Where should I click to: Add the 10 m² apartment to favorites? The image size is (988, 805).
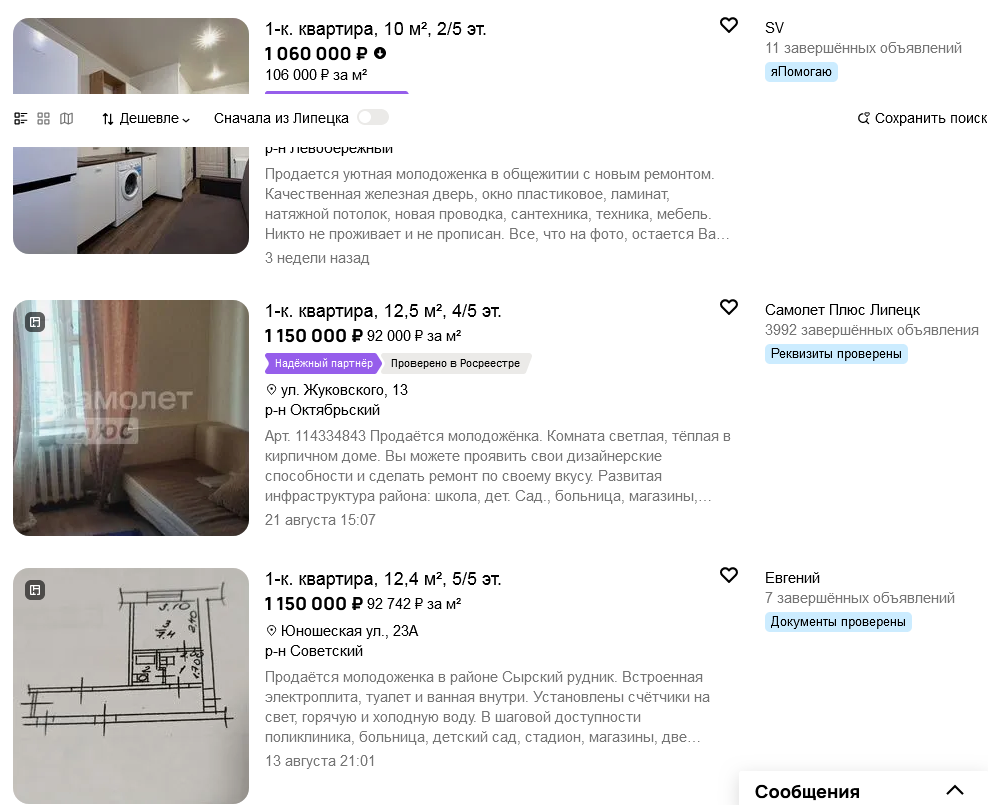728,25
